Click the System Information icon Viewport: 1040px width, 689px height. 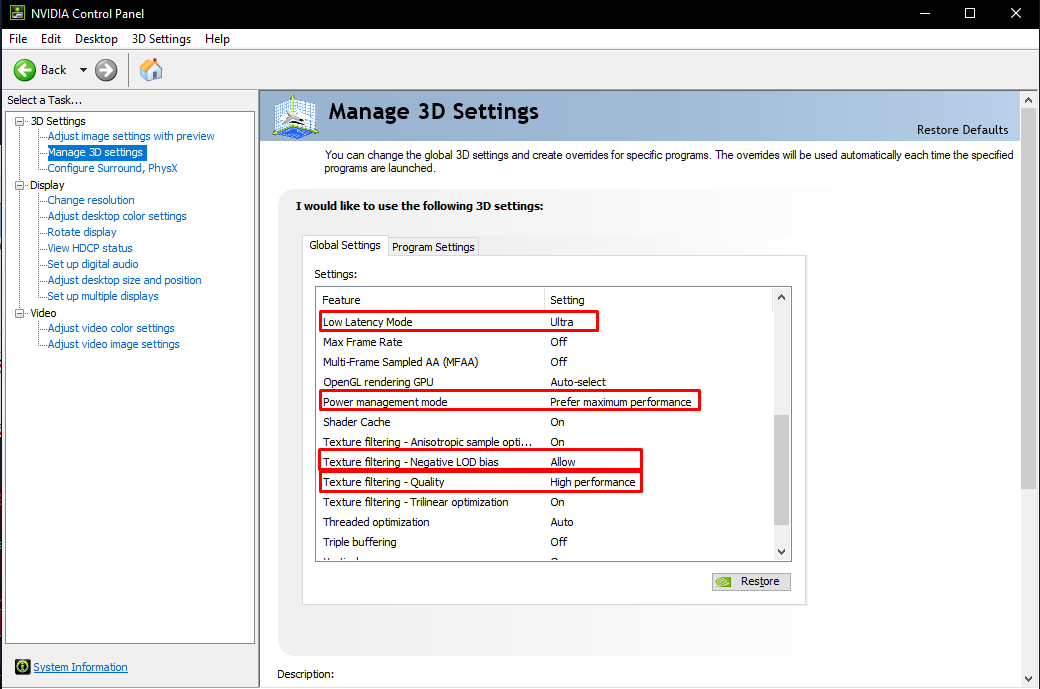pos(22,667)
